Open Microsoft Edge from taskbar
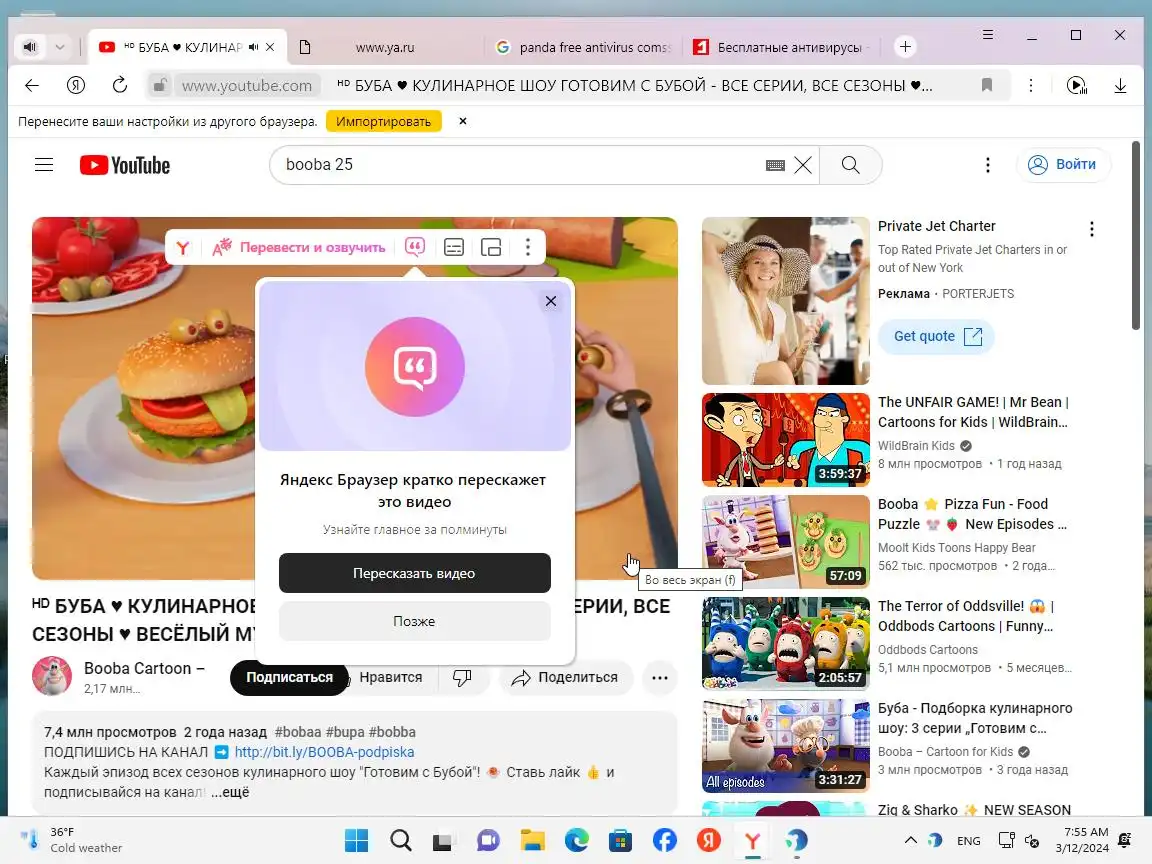 (577, 840)
